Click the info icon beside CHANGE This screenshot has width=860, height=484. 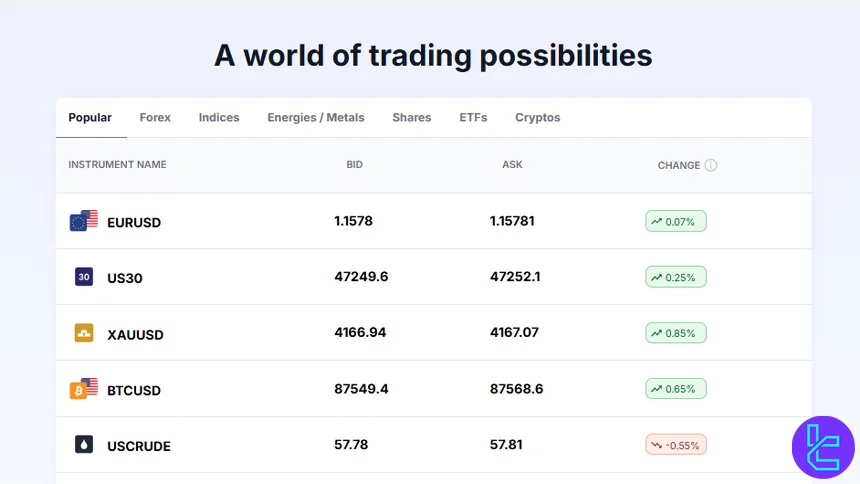pos(711,165)
